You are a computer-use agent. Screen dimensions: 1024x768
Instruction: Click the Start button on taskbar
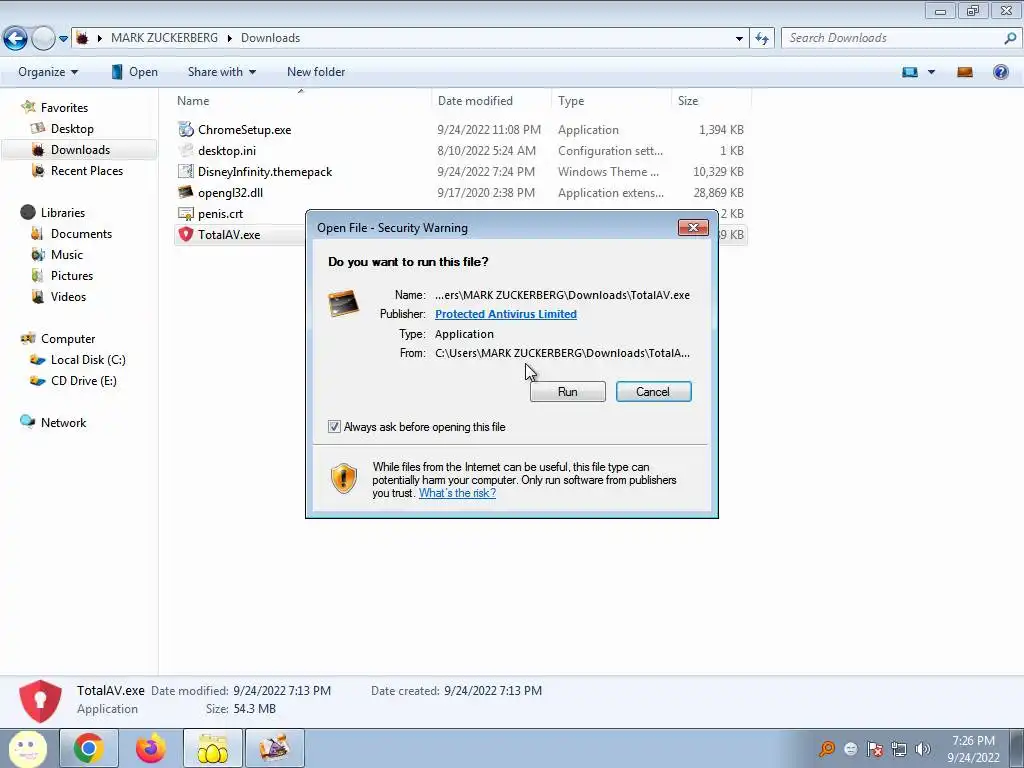coord(27,748)
